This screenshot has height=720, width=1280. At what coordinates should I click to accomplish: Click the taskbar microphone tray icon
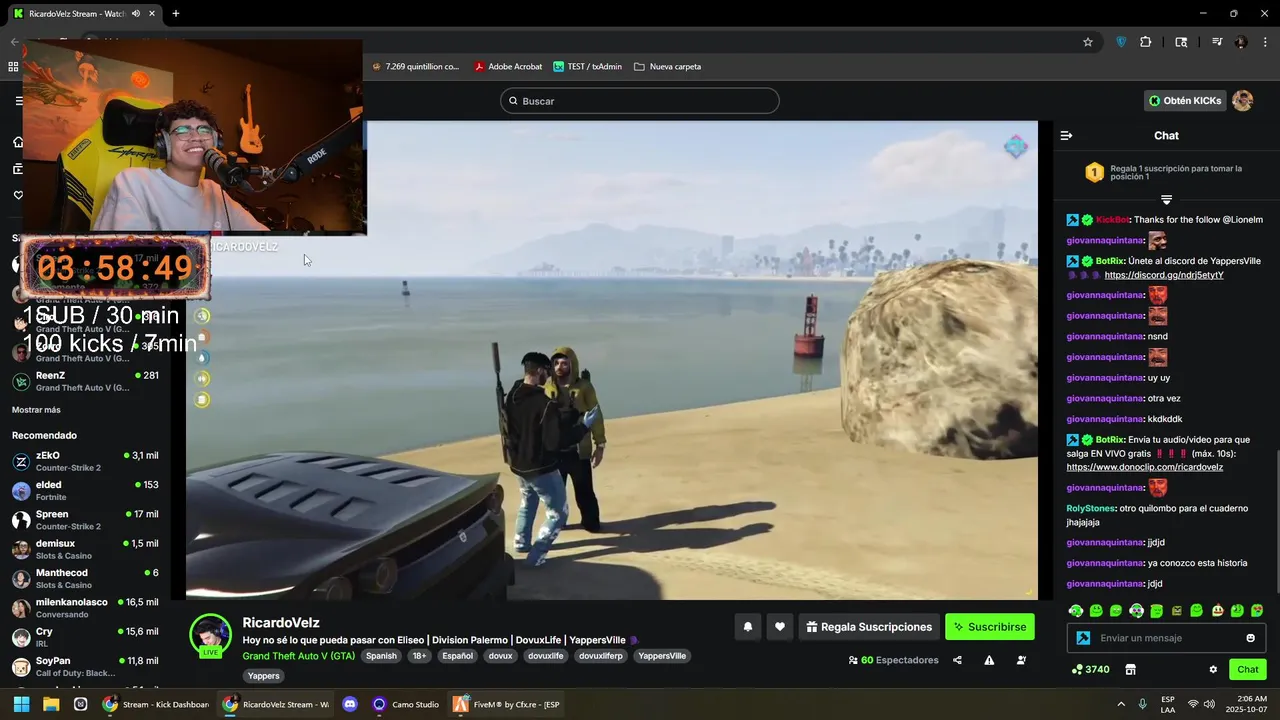(1142, 704)
